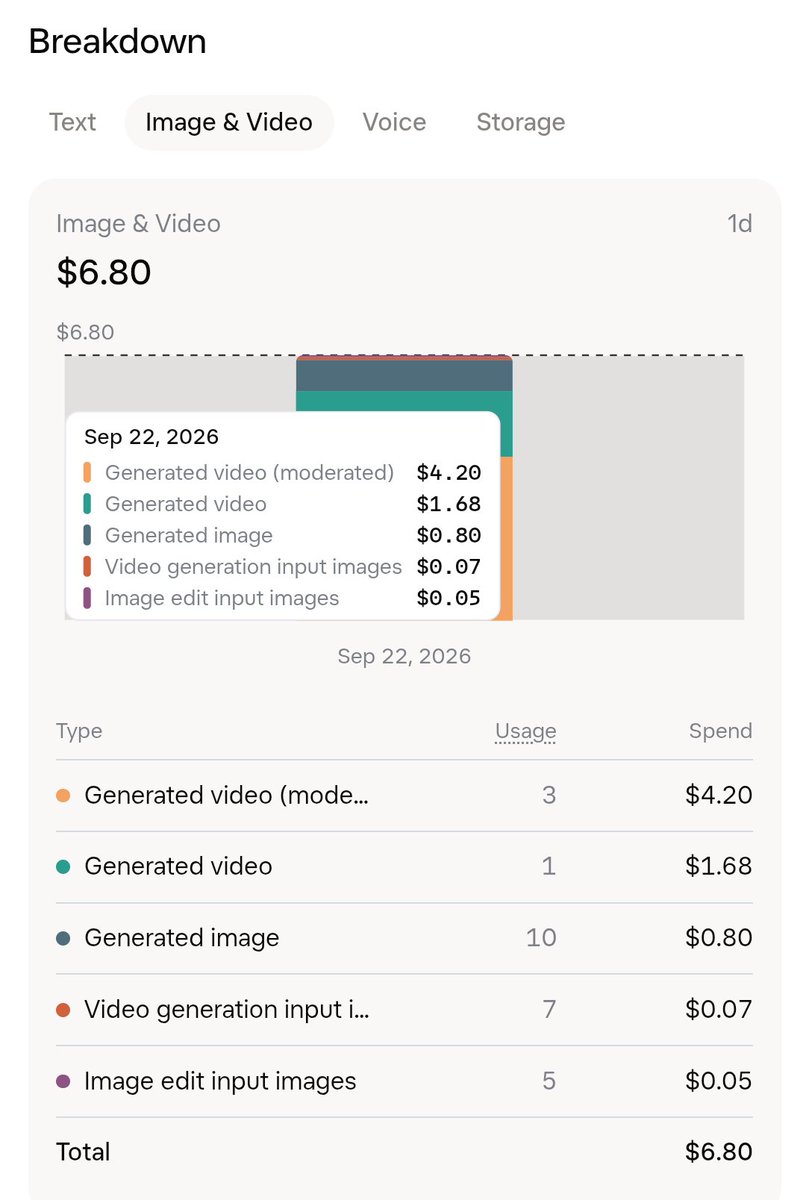The image size is (809, 1200).
Task: Click the 1d time range label
Action: pos(739,223)
